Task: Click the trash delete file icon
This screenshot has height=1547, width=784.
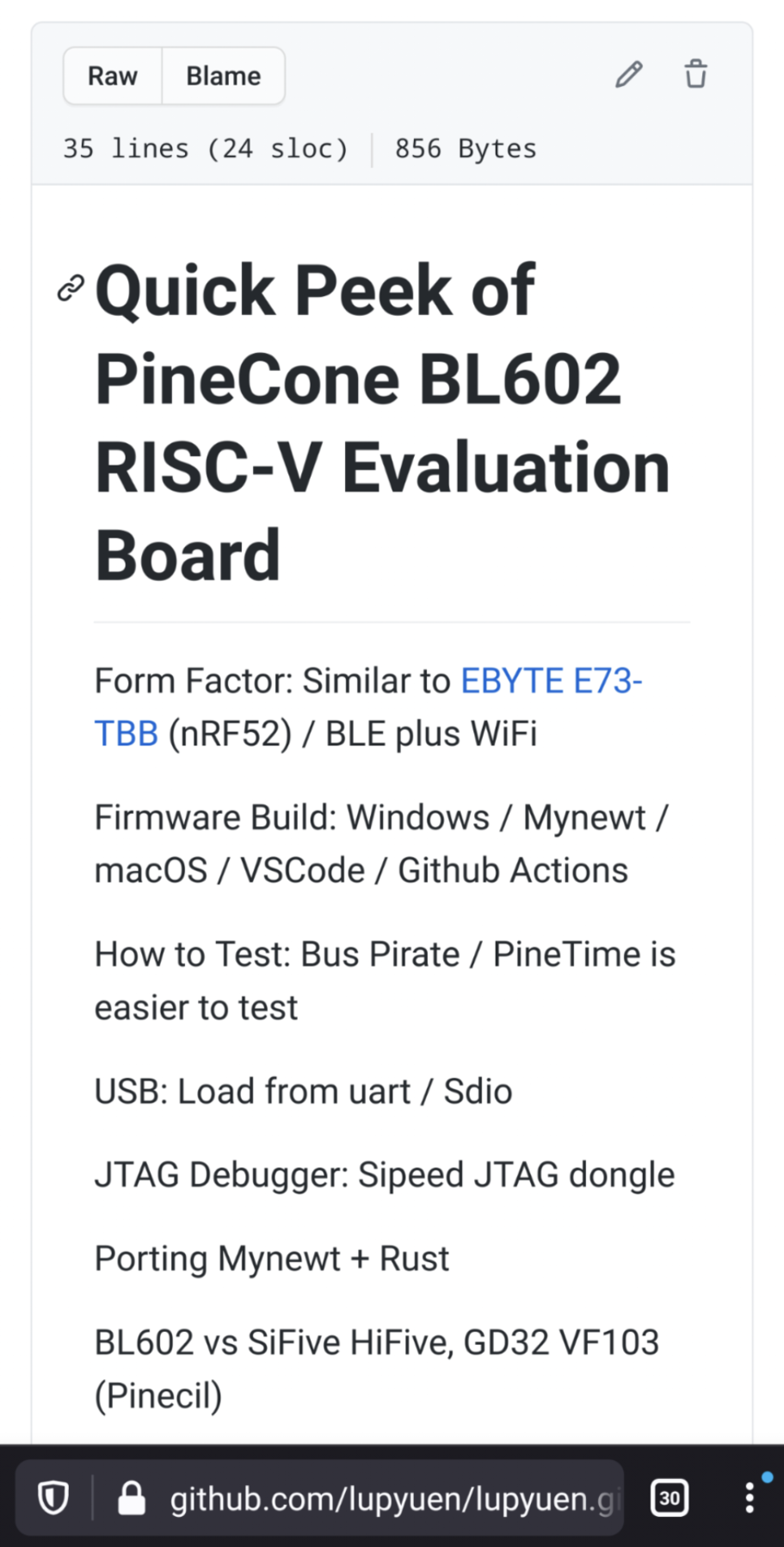Action: pyautogui.click(x=695, y=75)
